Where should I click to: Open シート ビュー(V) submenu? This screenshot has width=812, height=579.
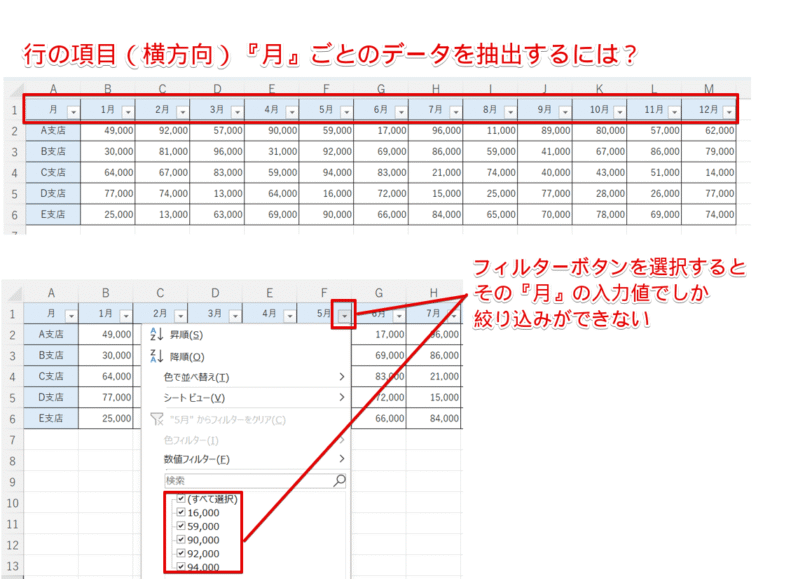click(246, 398)
